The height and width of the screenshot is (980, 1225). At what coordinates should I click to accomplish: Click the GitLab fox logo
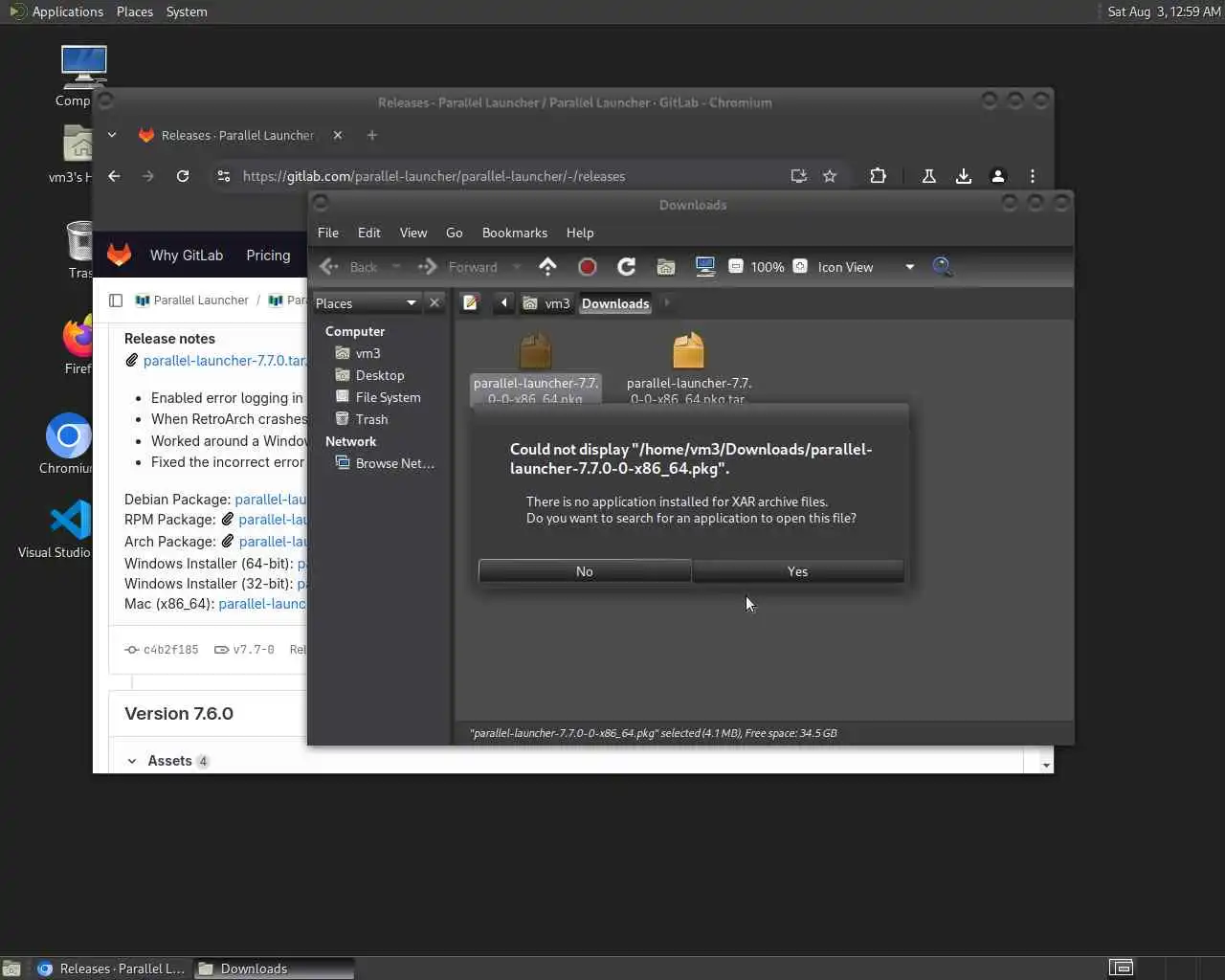119,255
